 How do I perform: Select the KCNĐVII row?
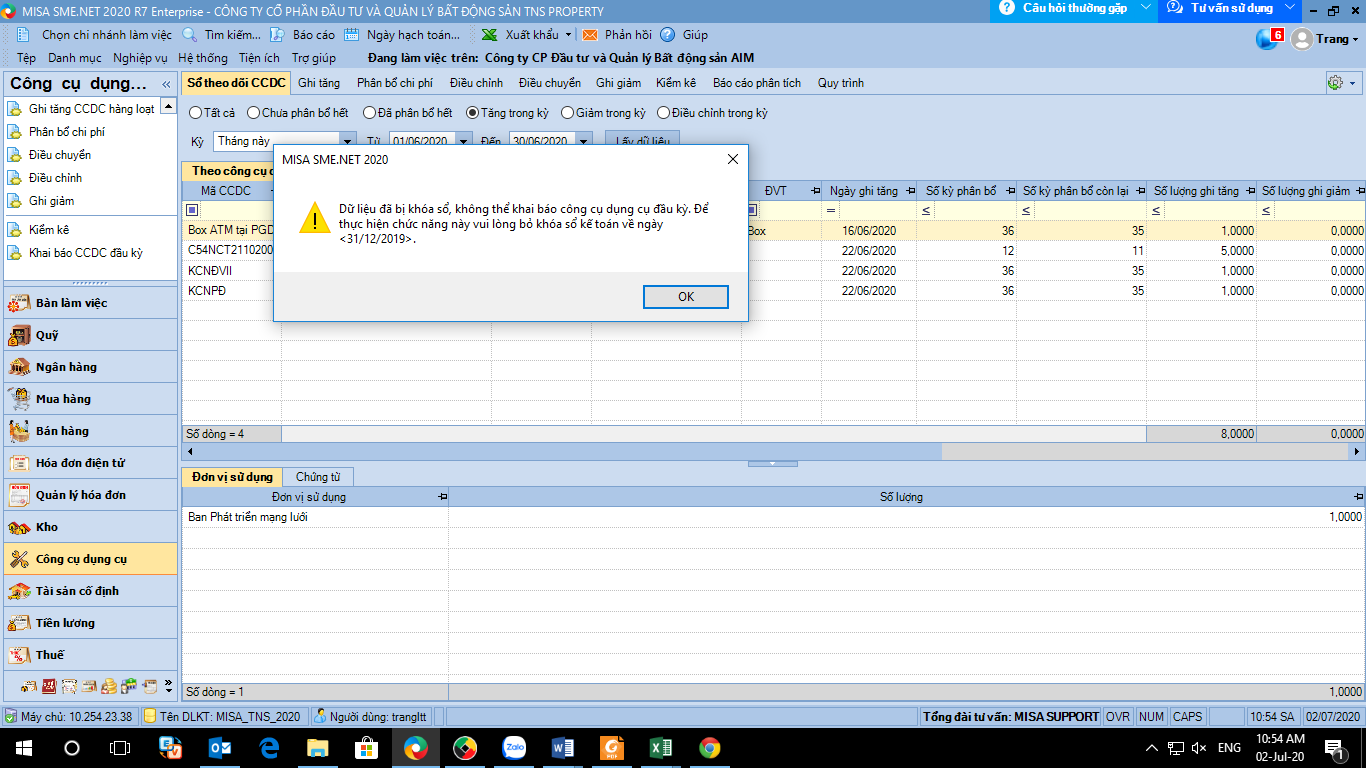[773, 271]
